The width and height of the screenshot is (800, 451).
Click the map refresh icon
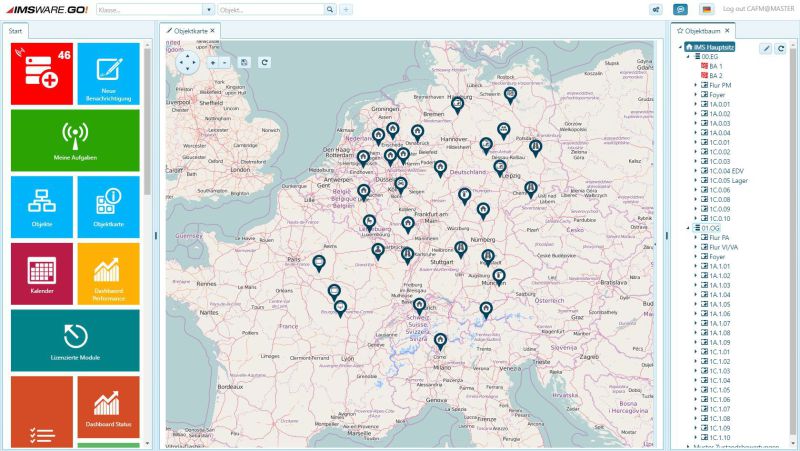tap(264, 62)
